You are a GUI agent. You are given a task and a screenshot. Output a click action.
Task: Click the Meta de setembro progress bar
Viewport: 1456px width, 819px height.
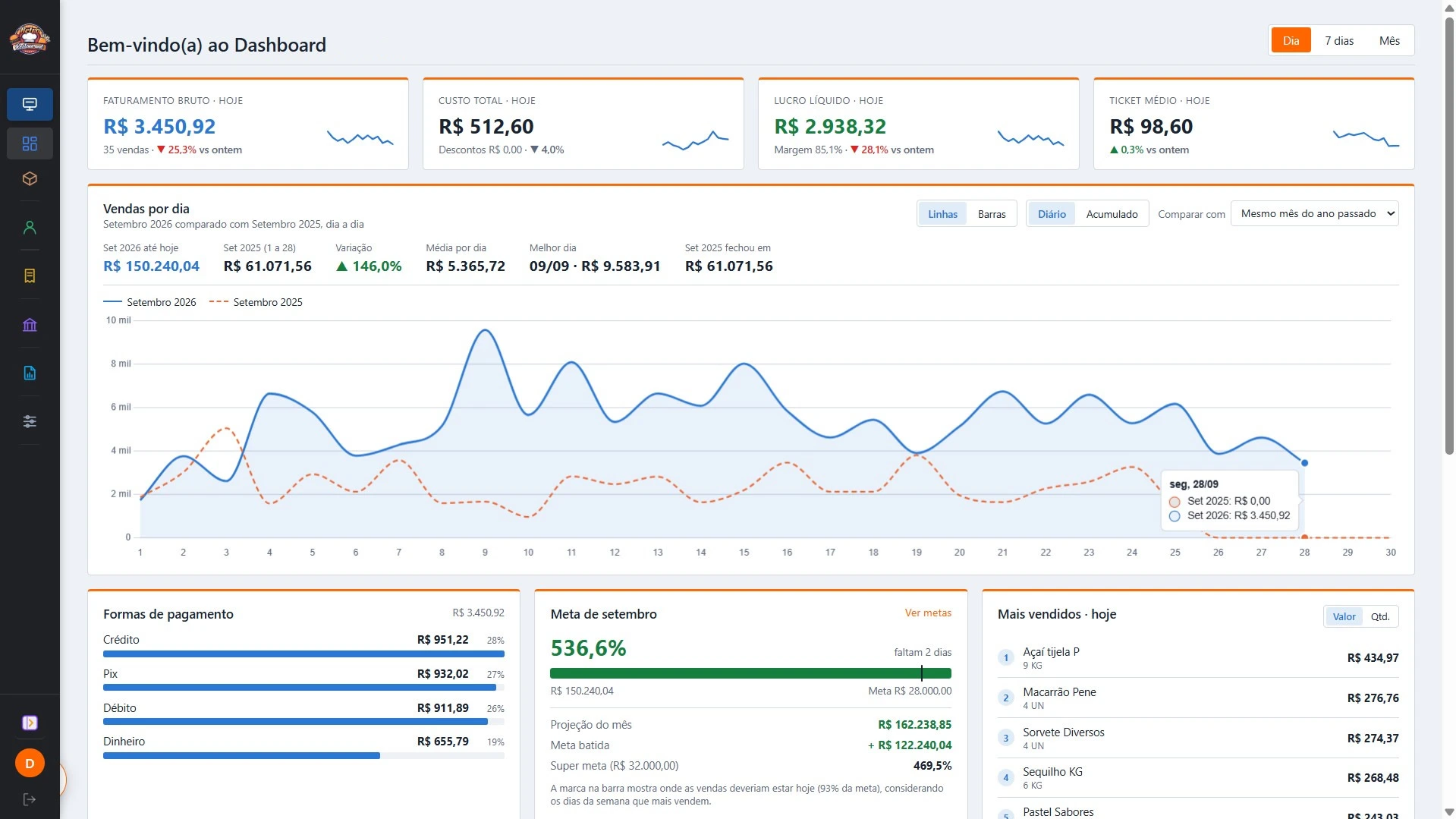pos(750,673)
